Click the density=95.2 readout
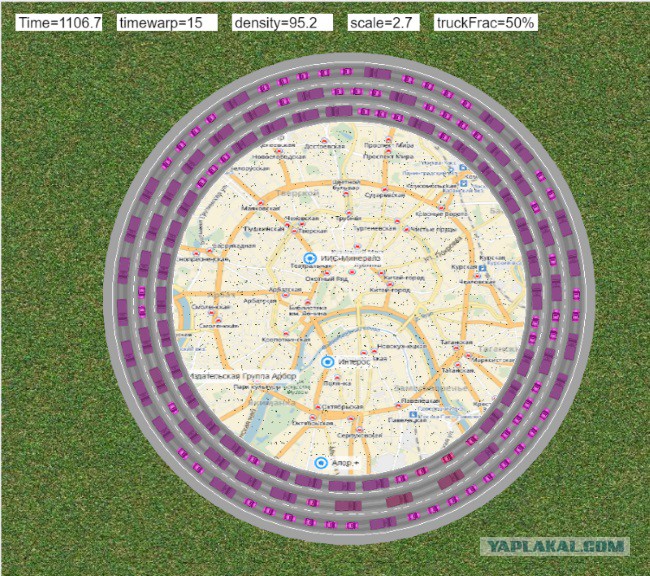The image size is (650, 576). click(282, 22)
